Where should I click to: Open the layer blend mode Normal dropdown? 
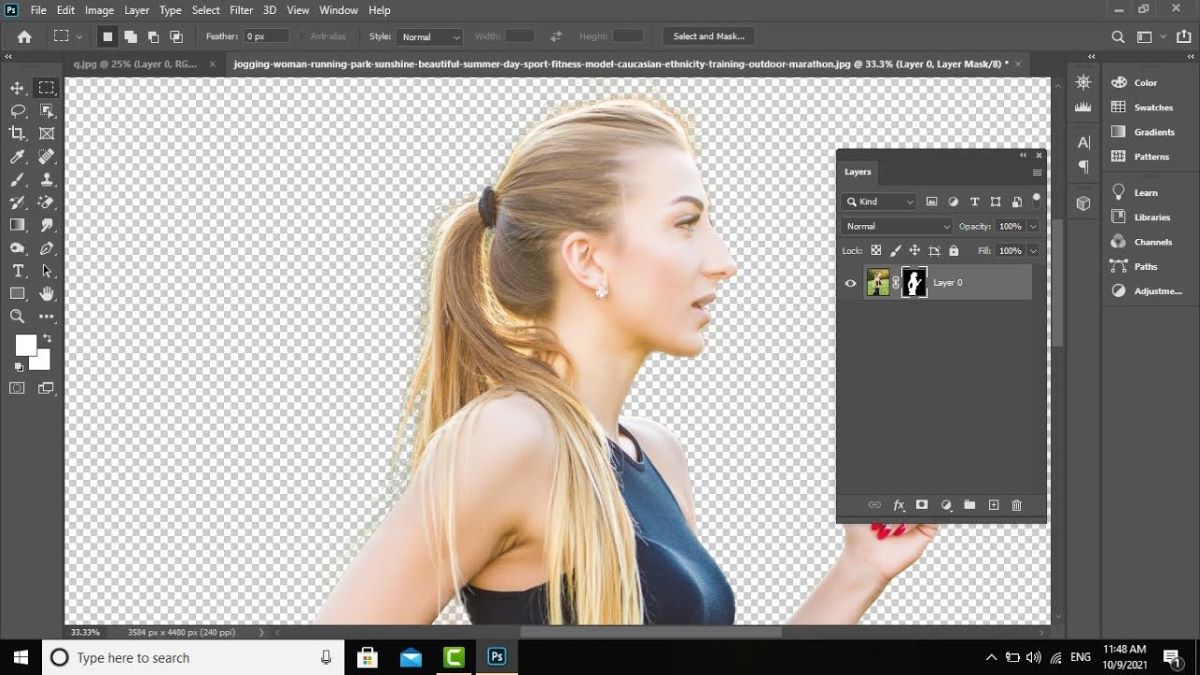[x=897, y=226]
